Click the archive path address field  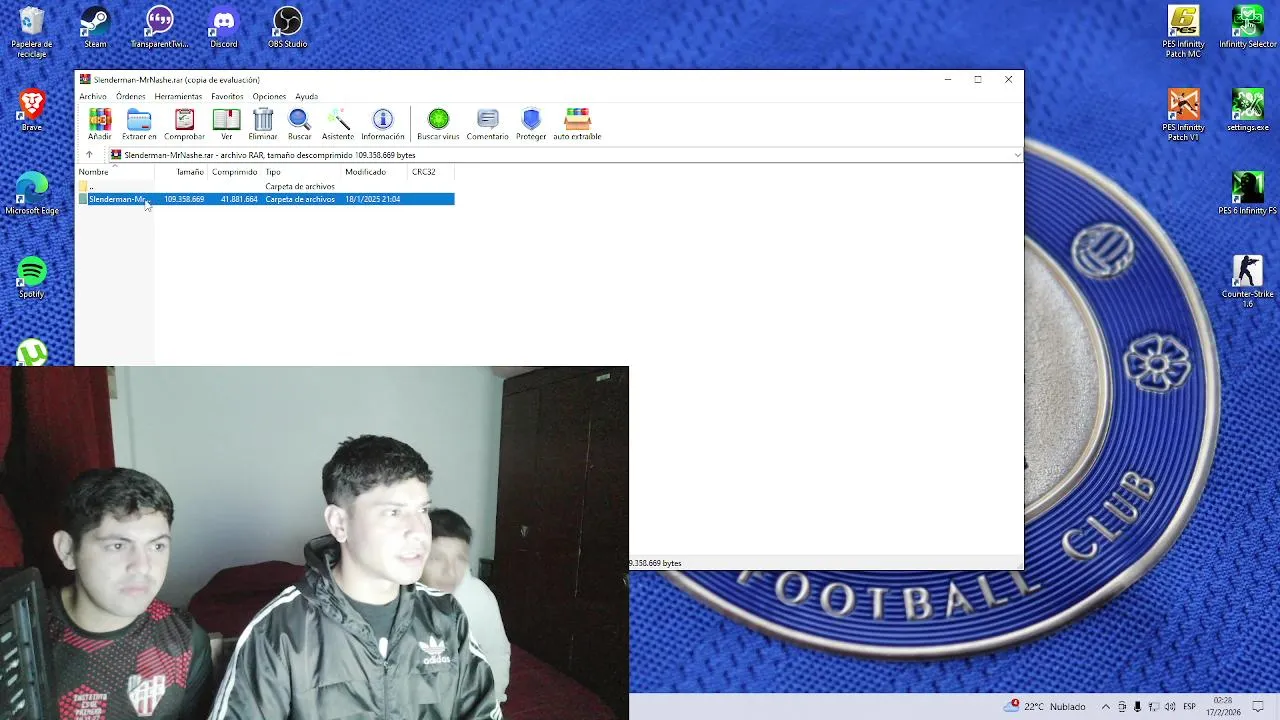coord(565,155)
